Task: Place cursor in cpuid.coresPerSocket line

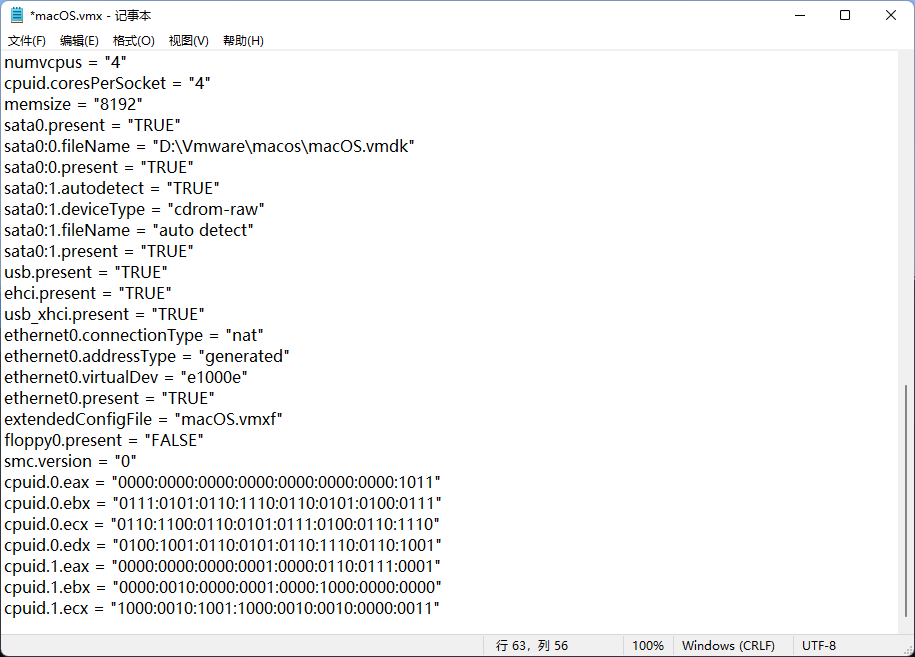Action: point(107,83)
